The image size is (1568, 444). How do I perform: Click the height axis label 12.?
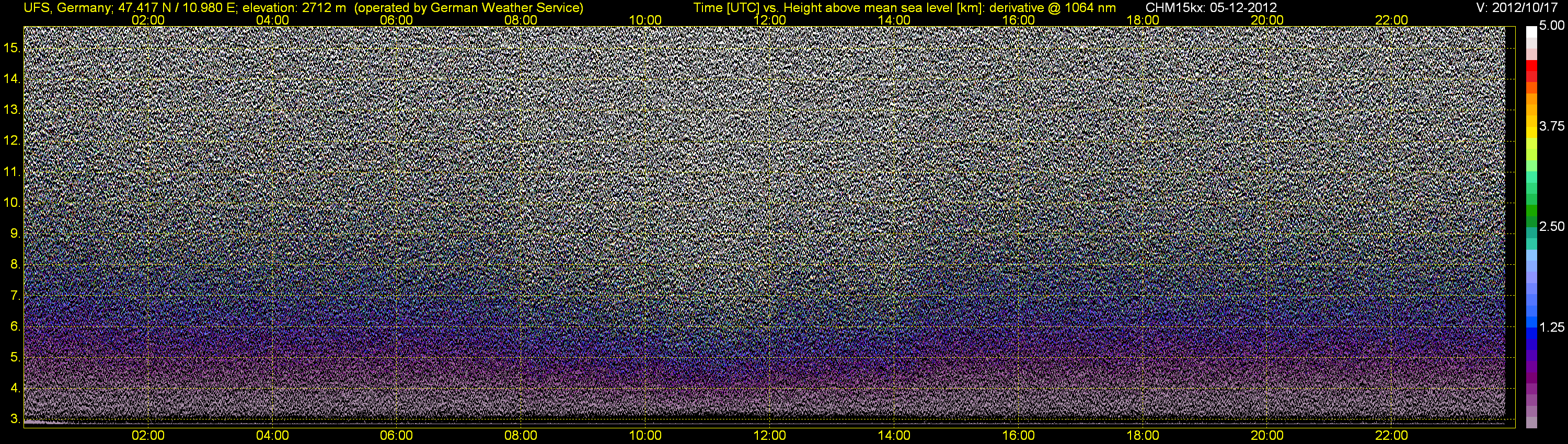tap(12, 141)
